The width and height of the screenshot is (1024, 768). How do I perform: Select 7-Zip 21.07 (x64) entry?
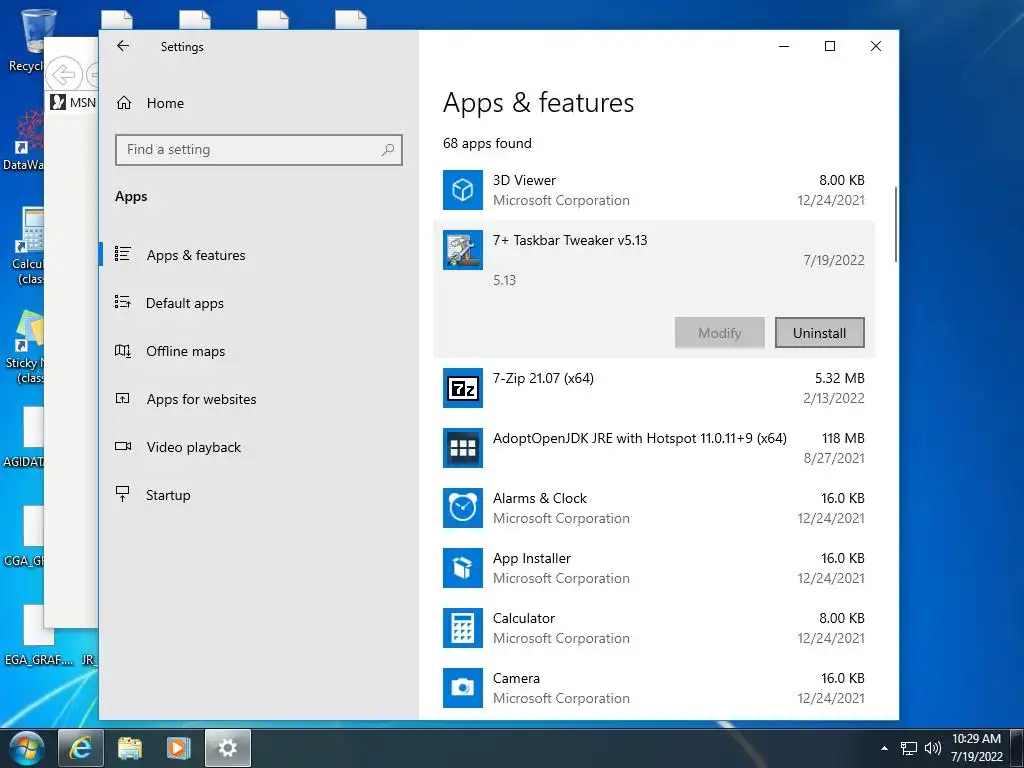coord(543,378)
